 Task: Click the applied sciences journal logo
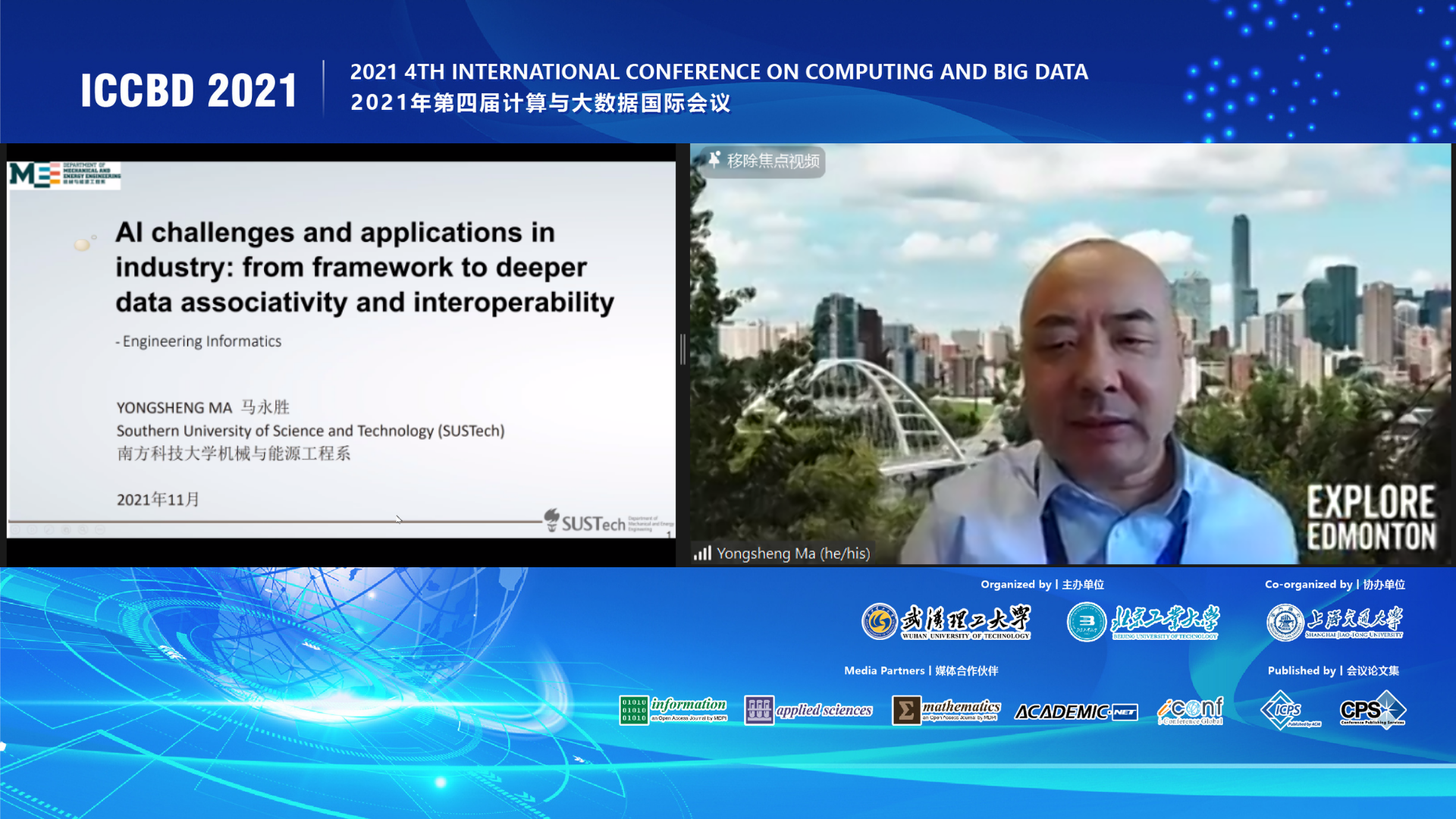pyautogui.click(x=808, y=711)
